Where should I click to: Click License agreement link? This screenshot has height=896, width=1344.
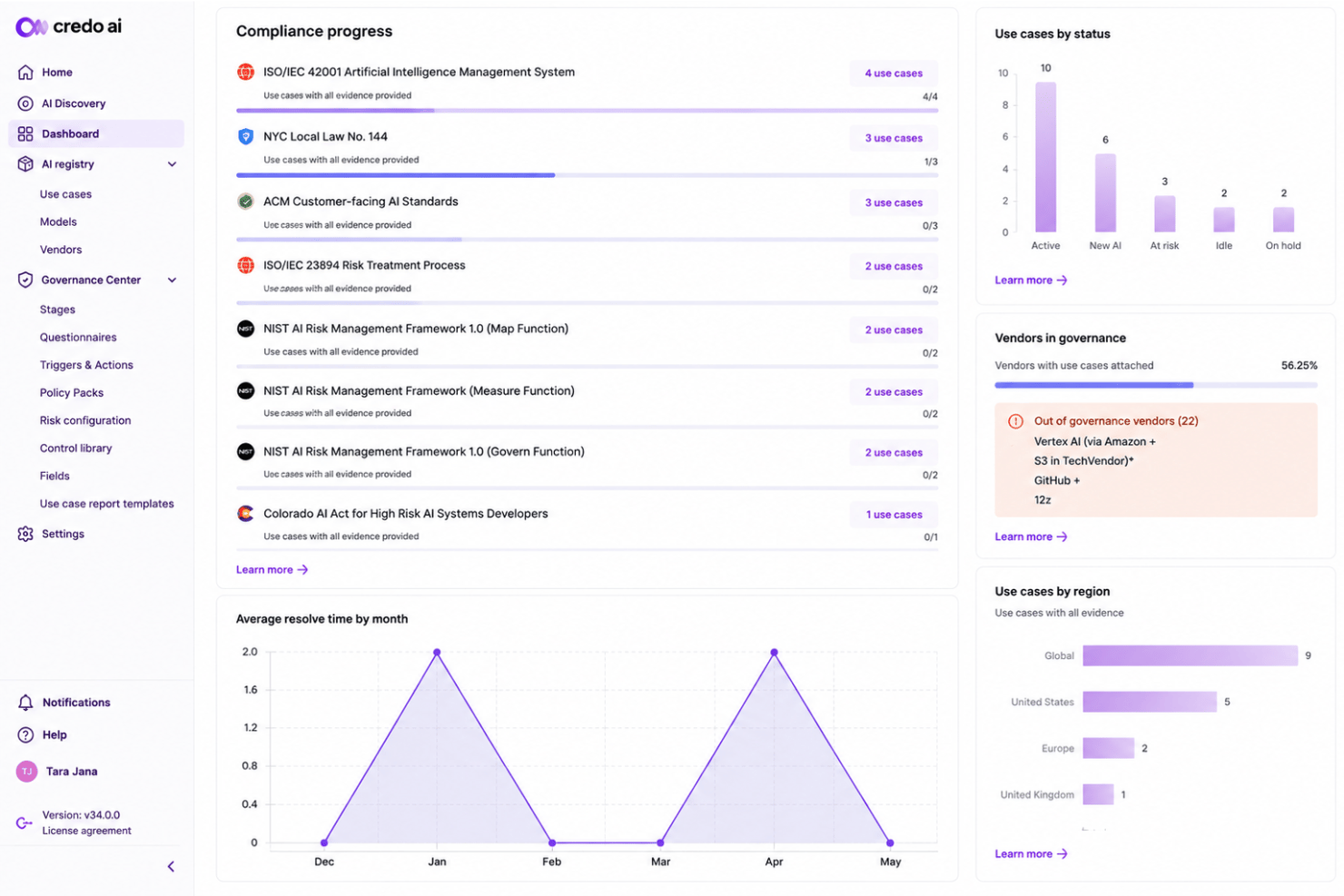coord(86,831)
